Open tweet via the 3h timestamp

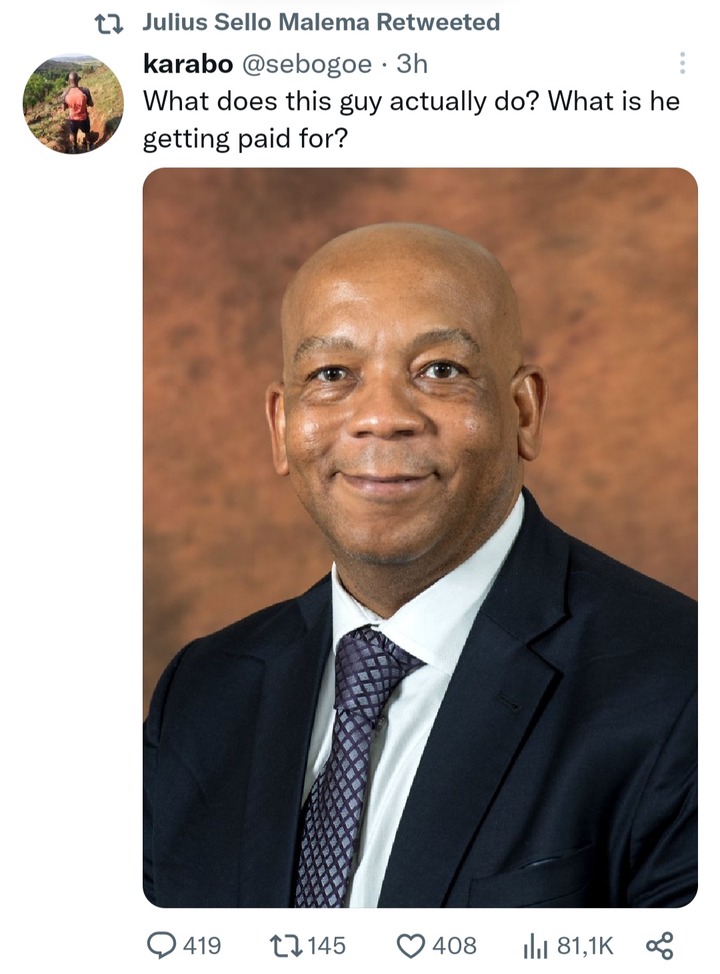412,63
